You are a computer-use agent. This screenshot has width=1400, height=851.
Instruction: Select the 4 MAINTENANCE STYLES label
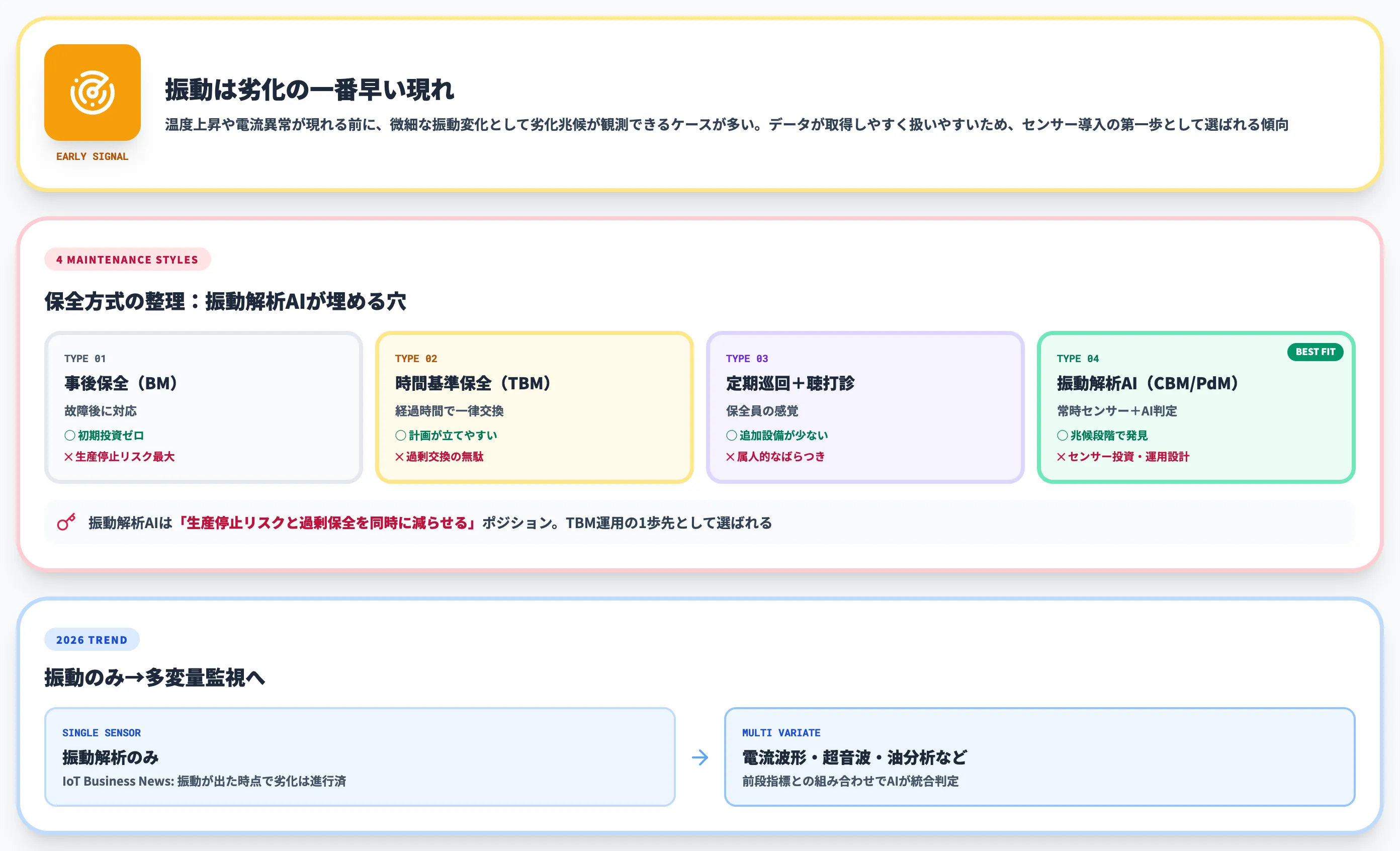[x=127, y=260]
